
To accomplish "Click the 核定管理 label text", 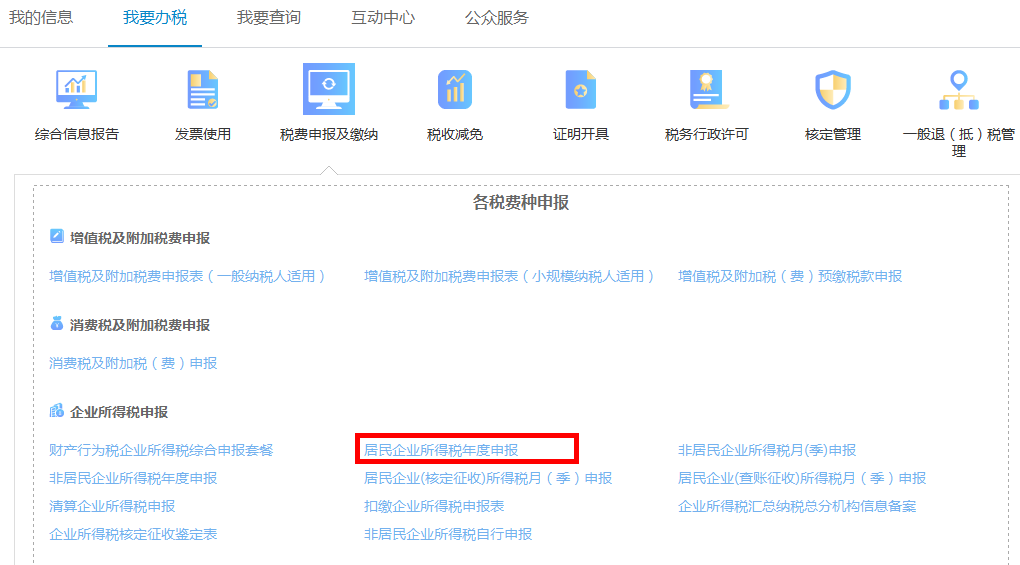I will click(x=833, y=135).
